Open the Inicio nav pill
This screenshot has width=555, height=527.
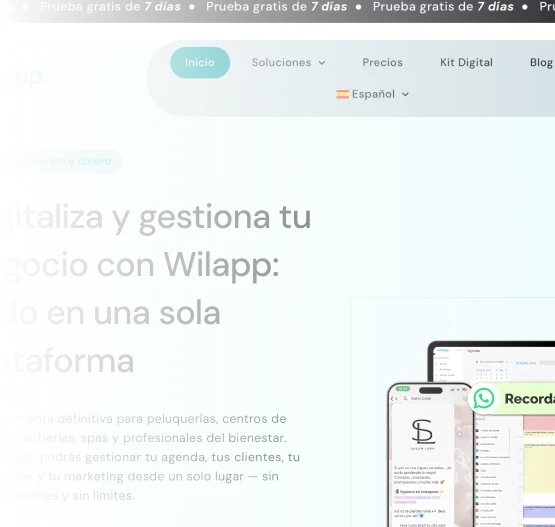click(x=200, y=62)
